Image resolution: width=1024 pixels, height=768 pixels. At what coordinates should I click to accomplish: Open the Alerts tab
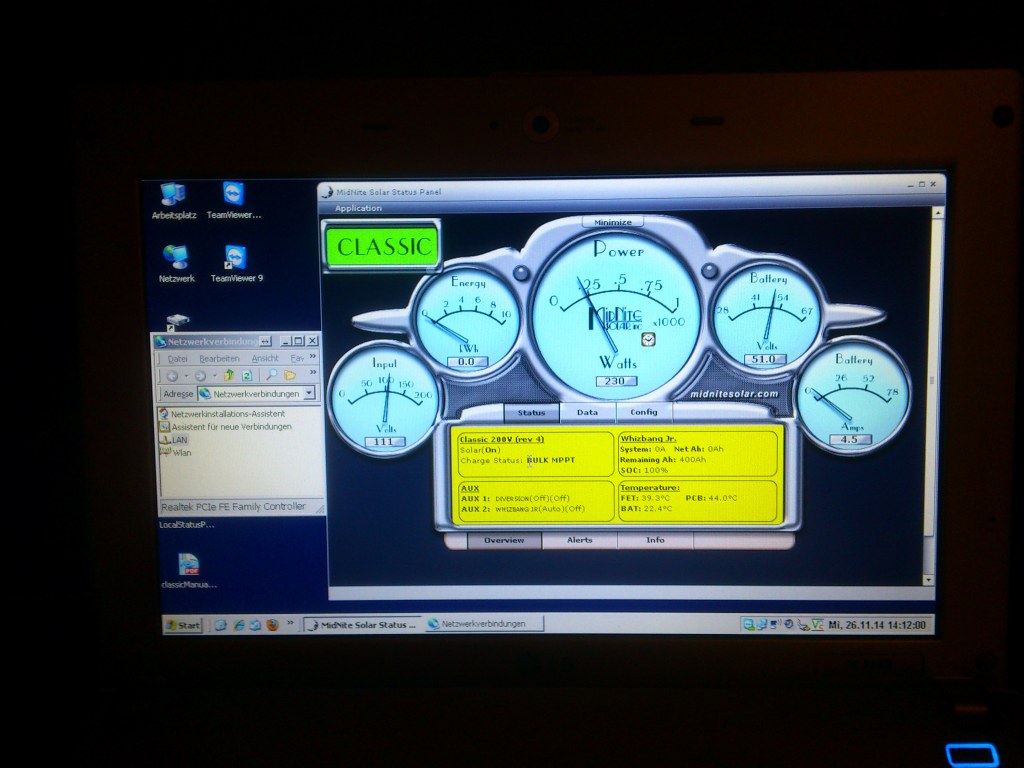579,540
